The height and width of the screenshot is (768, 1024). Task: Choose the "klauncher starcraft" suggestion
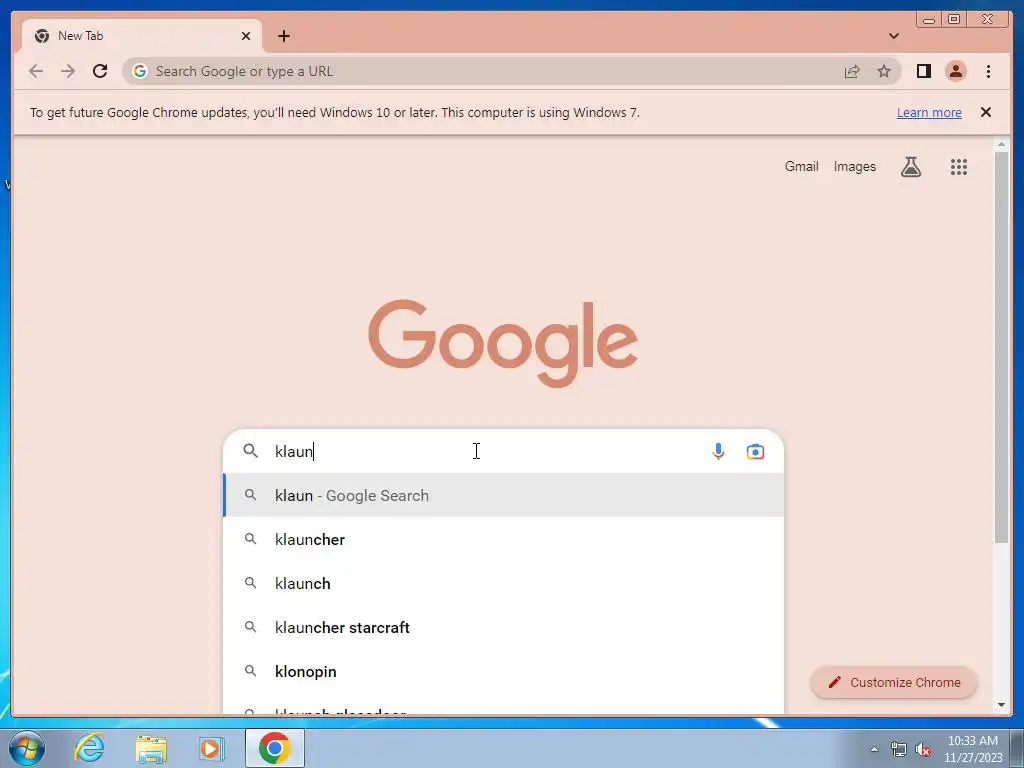(x=504, y=628)
